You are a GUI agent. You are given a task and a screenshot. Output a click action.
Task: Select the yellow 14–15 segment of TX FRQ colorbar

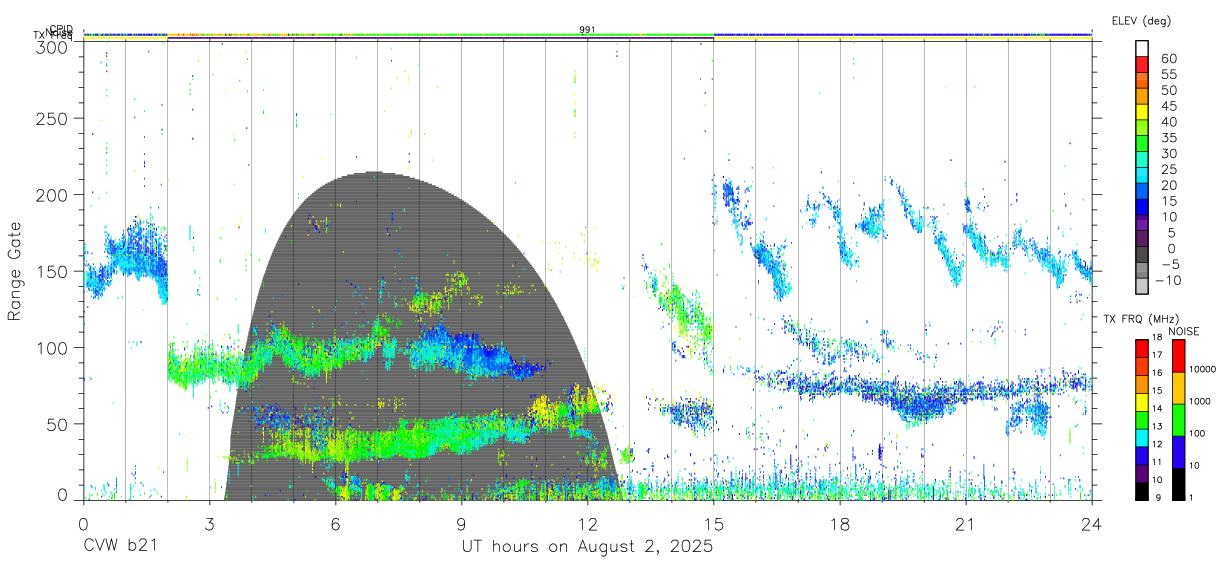click(x=1142, y=402)
